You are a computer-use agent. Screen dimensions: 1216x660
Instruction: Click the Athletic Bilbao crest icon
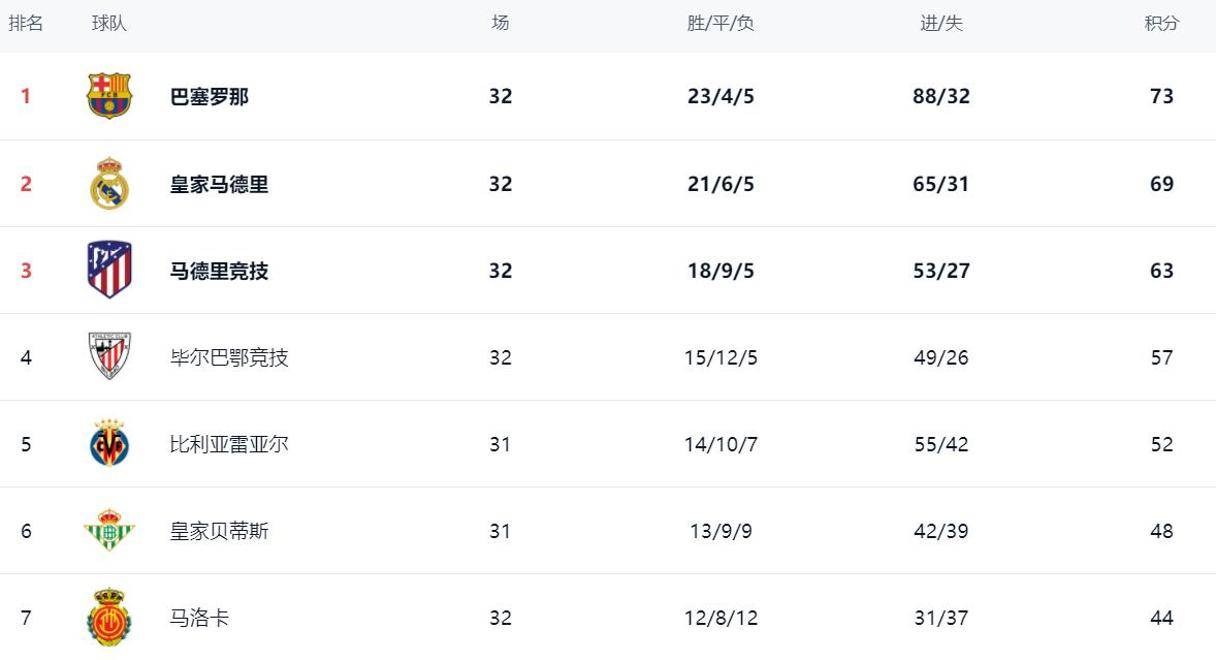pos(109,357)
